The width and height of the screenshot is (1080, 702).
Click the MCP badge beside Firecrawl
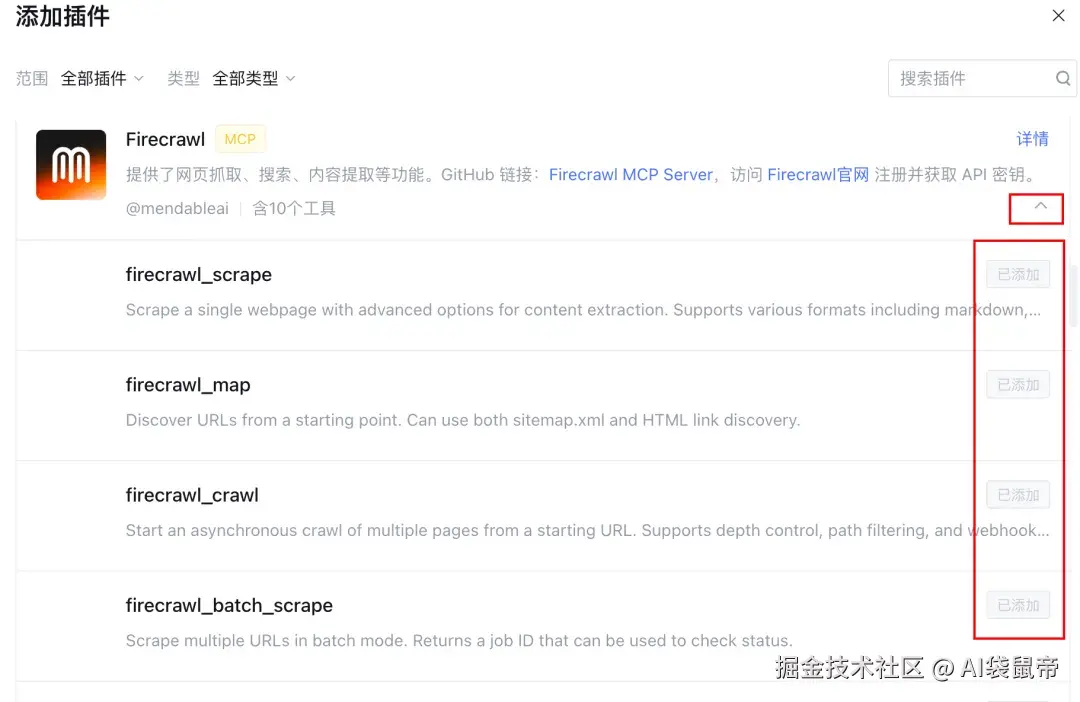click(240, 139)
